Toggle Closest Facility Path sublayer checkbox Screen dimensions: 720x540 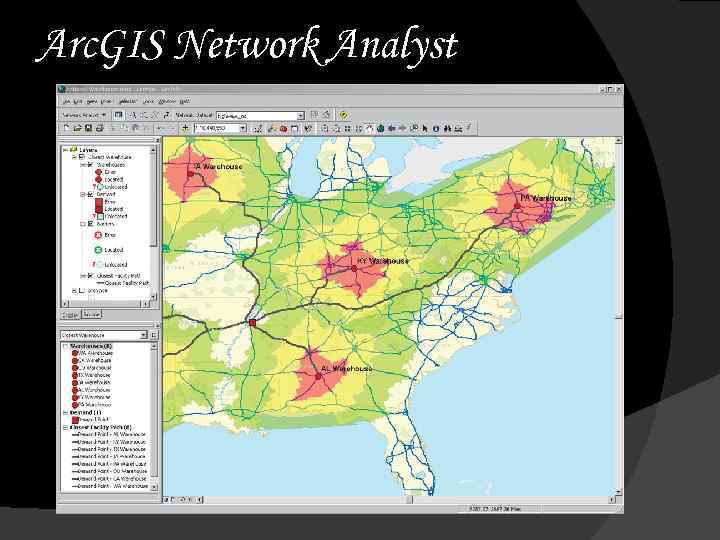[91, 276]
